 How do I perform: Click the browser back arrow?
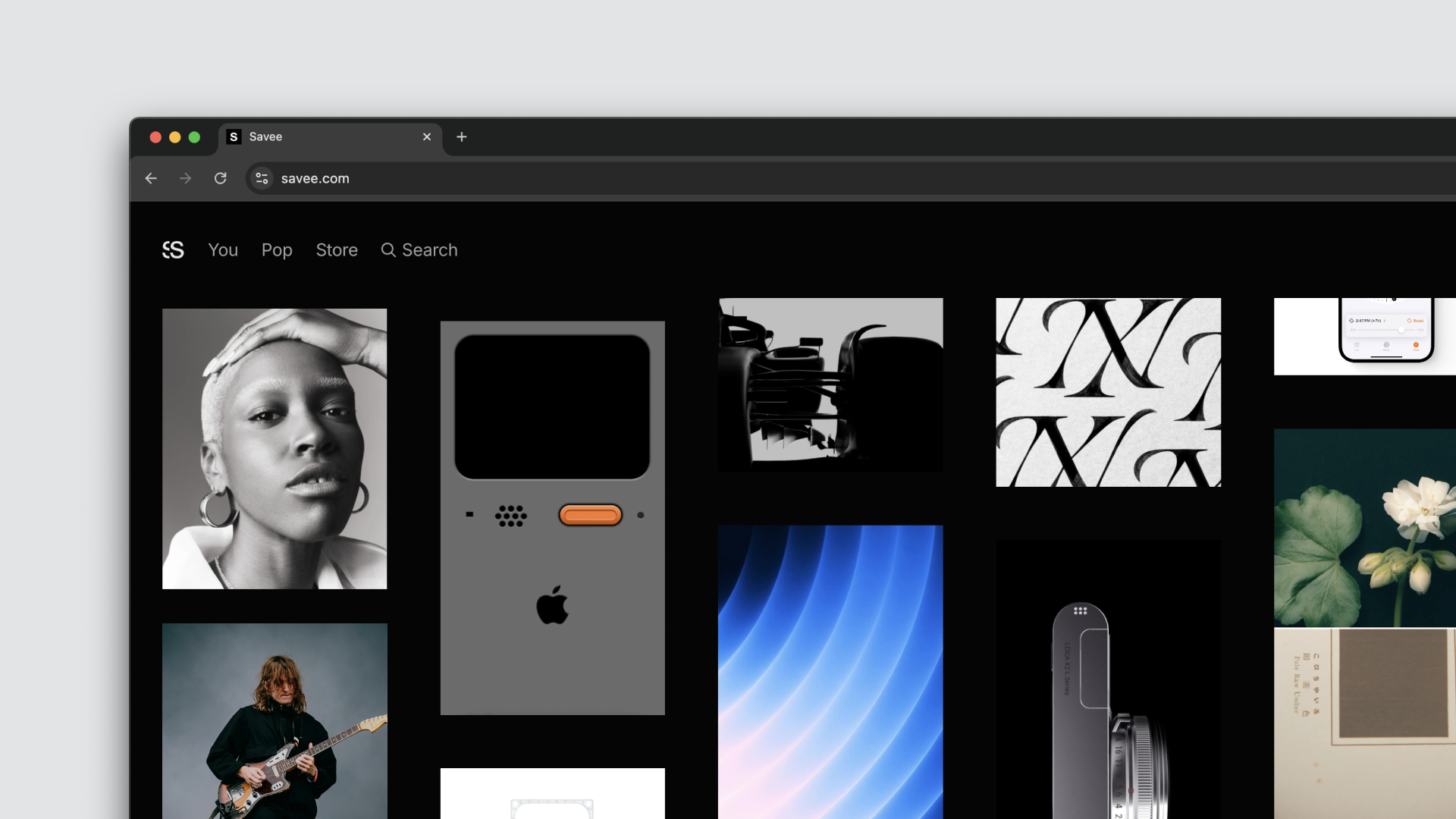(x=151, y=178)
